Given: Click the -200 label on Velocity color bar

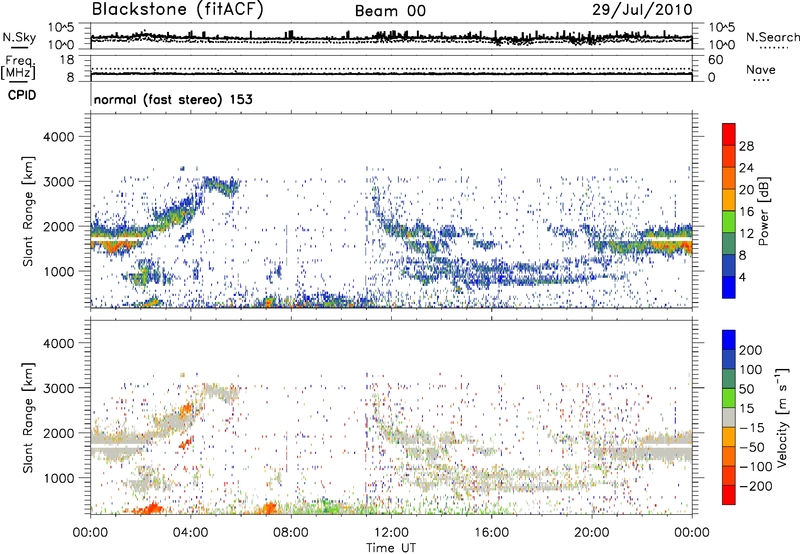Looking at the screenshot, I should click(756, 486).
